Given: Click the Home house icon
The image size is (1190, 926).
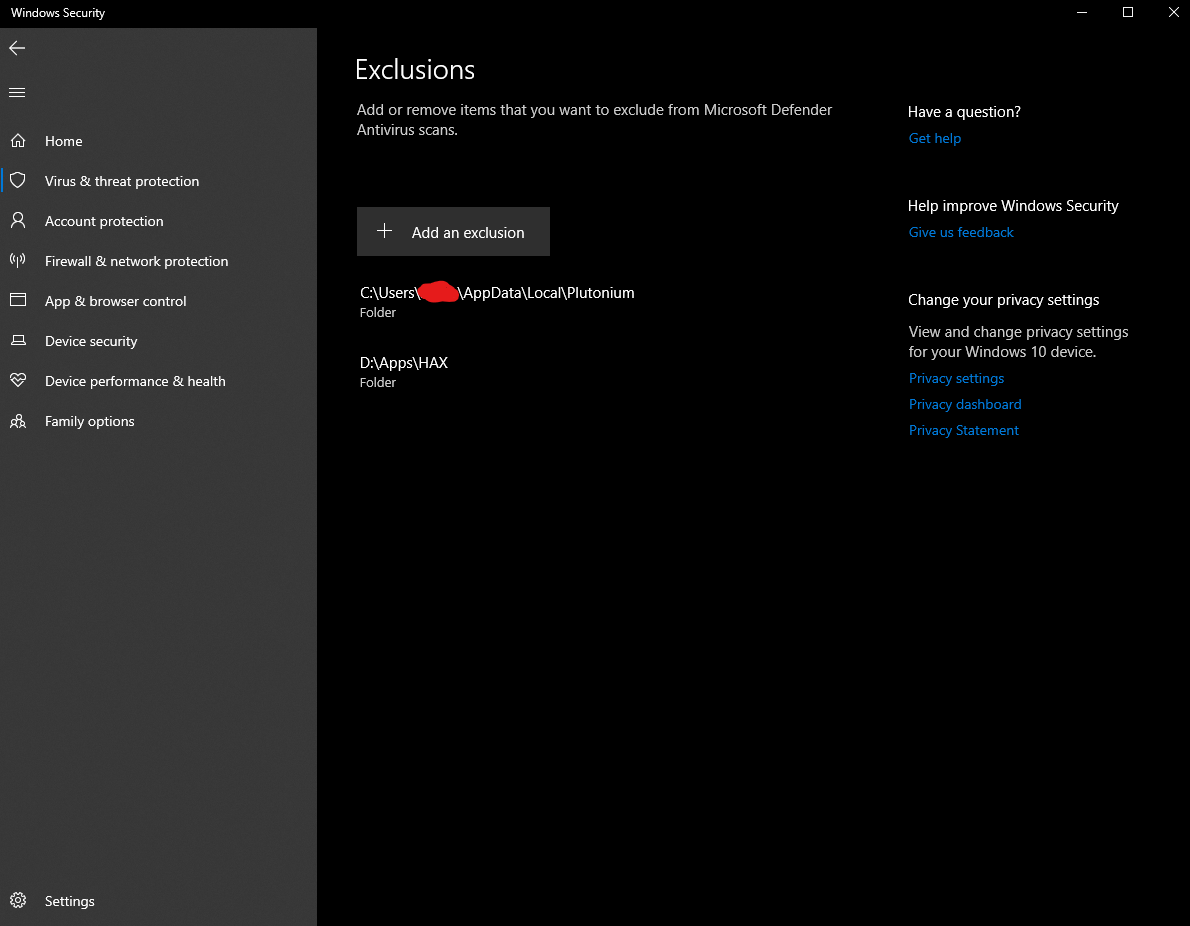Looking at the screenshot, I should tap(18, 140).
